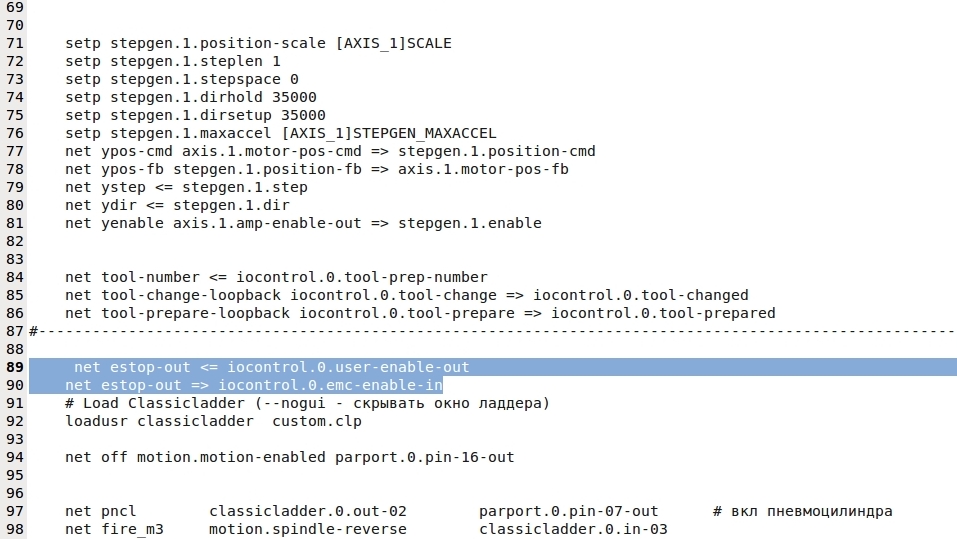Click motion.spindle-reverse on line 98

(308, 529)
